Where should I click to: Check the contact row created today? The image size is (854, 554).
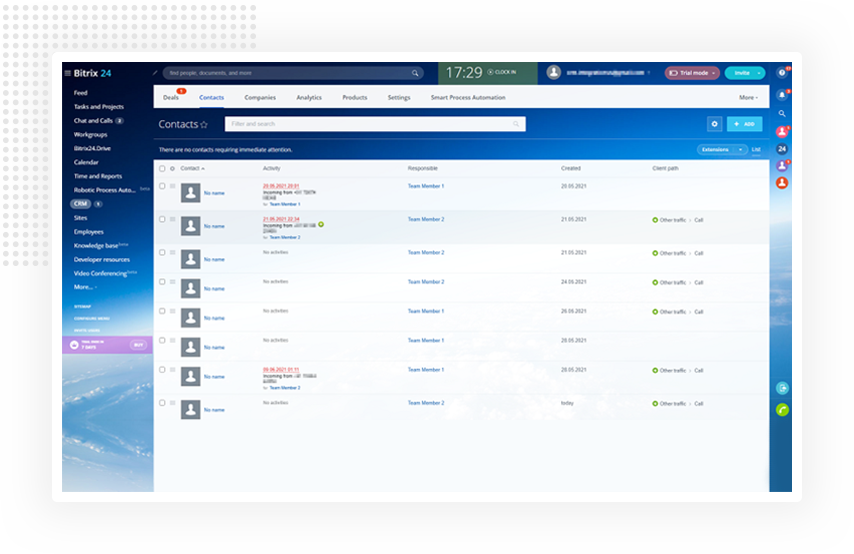(162, 403)
